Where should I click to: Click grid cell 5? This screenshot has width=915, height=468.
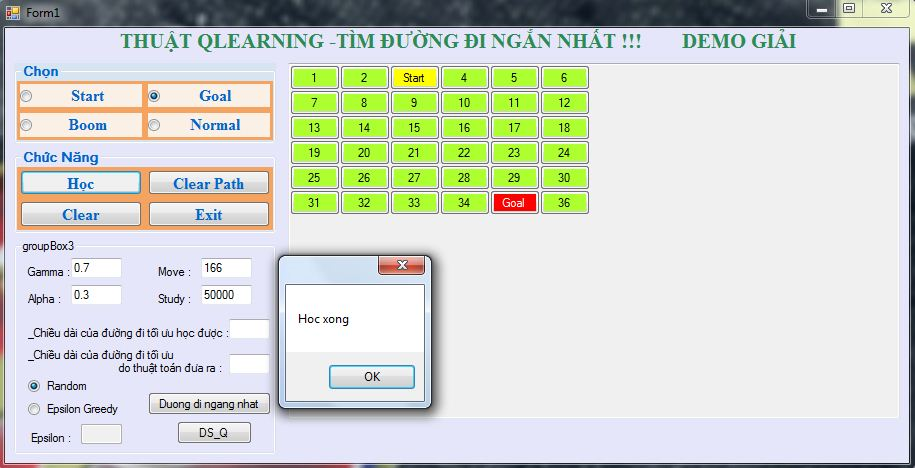coord(514,78)
